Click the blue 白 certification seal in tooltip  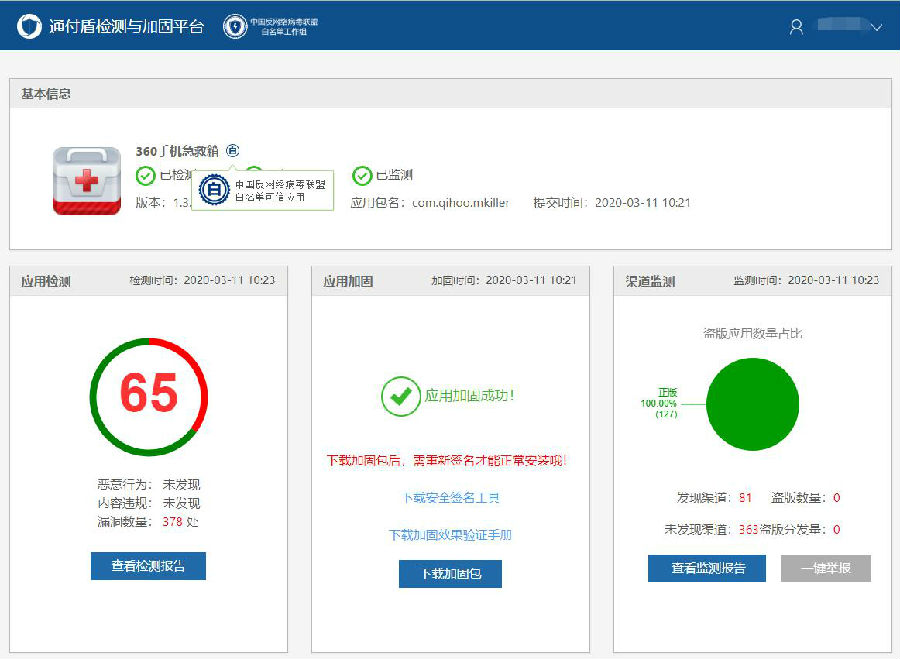click(213, 188)
